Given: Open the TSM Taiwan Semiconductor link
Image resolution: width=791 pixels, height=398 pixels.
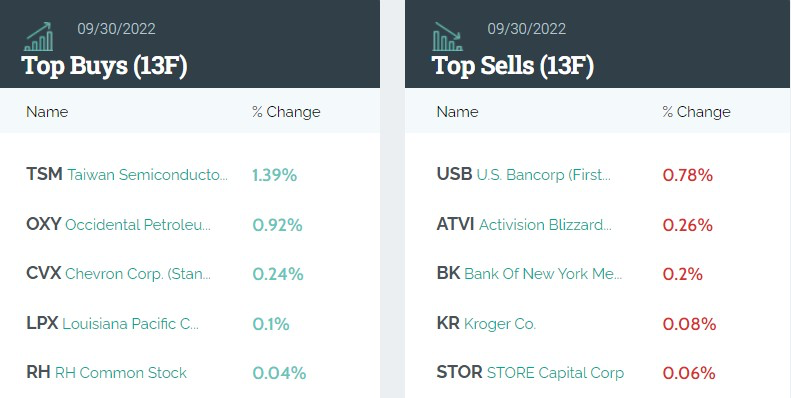Looking at the screenshot, I should [x=127, y=175].
